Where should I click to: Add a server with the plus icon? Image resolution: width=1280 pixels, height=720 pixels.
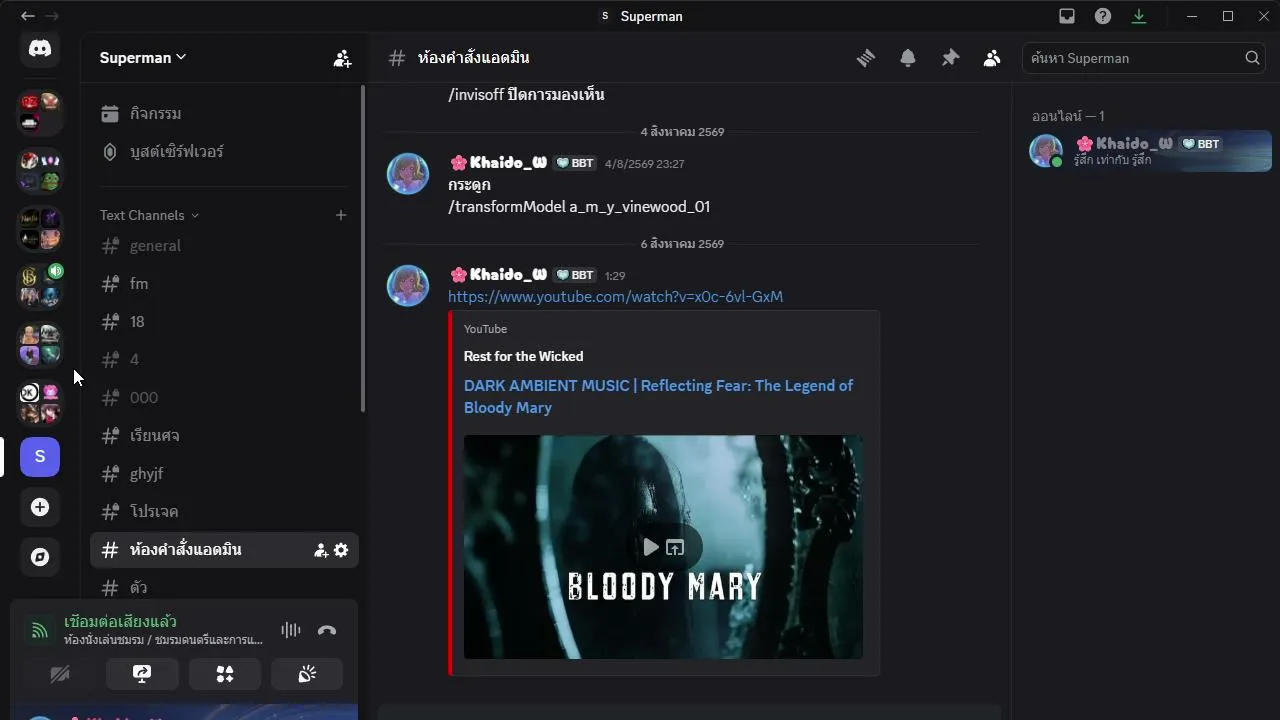[40, 507]
